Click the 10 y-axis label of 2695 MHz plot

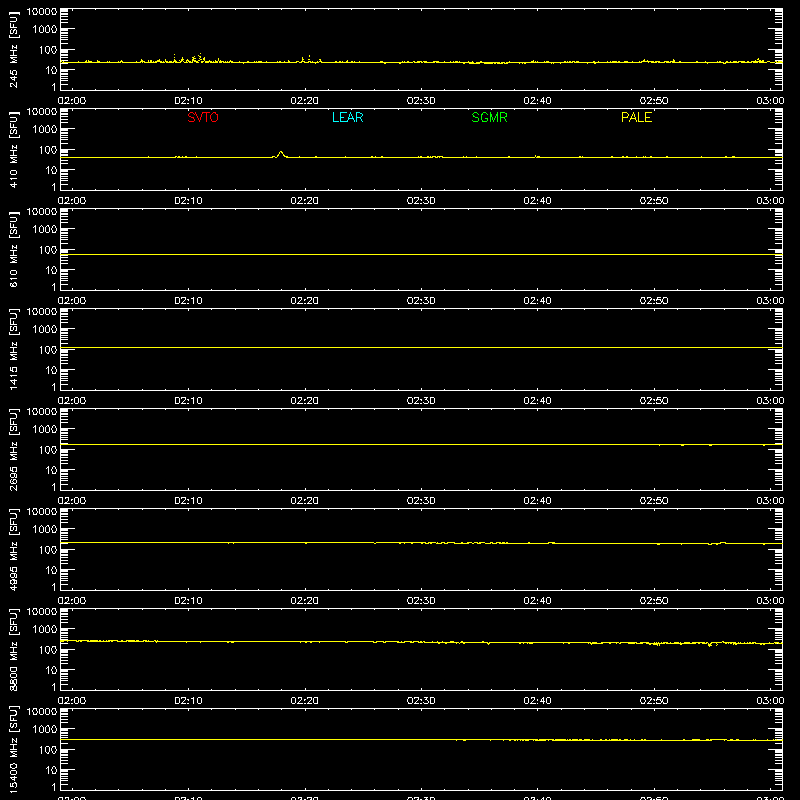(x=51, y=470)
